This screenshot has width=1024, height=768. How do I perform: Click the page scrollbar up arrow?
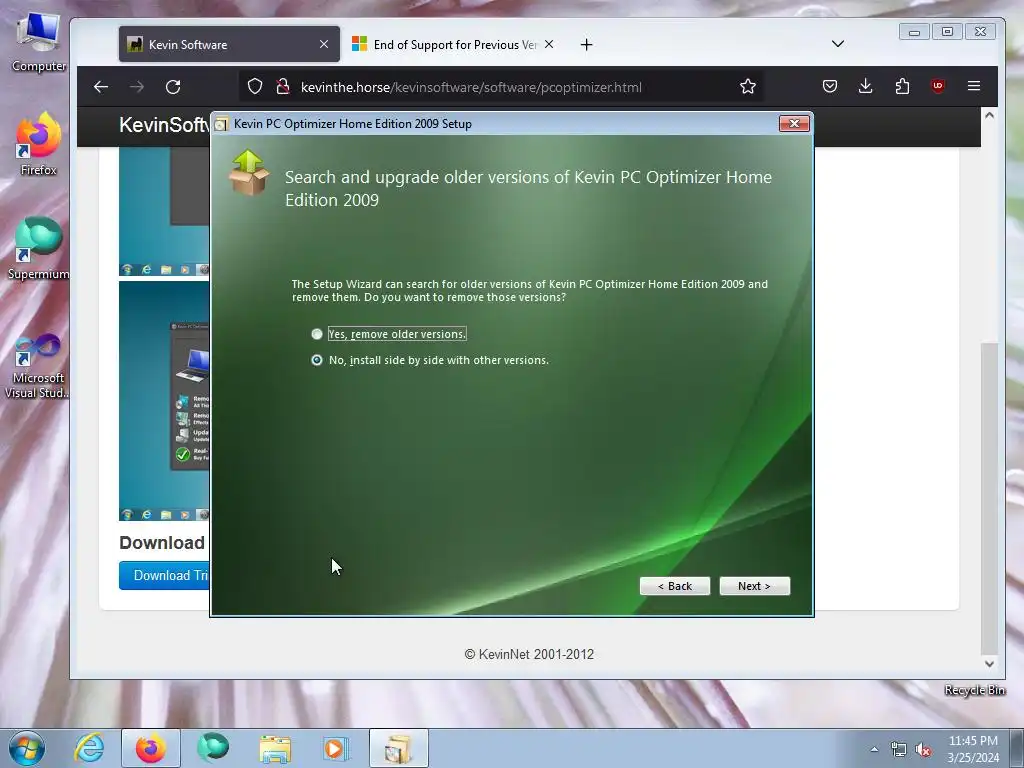click(989, 116)
